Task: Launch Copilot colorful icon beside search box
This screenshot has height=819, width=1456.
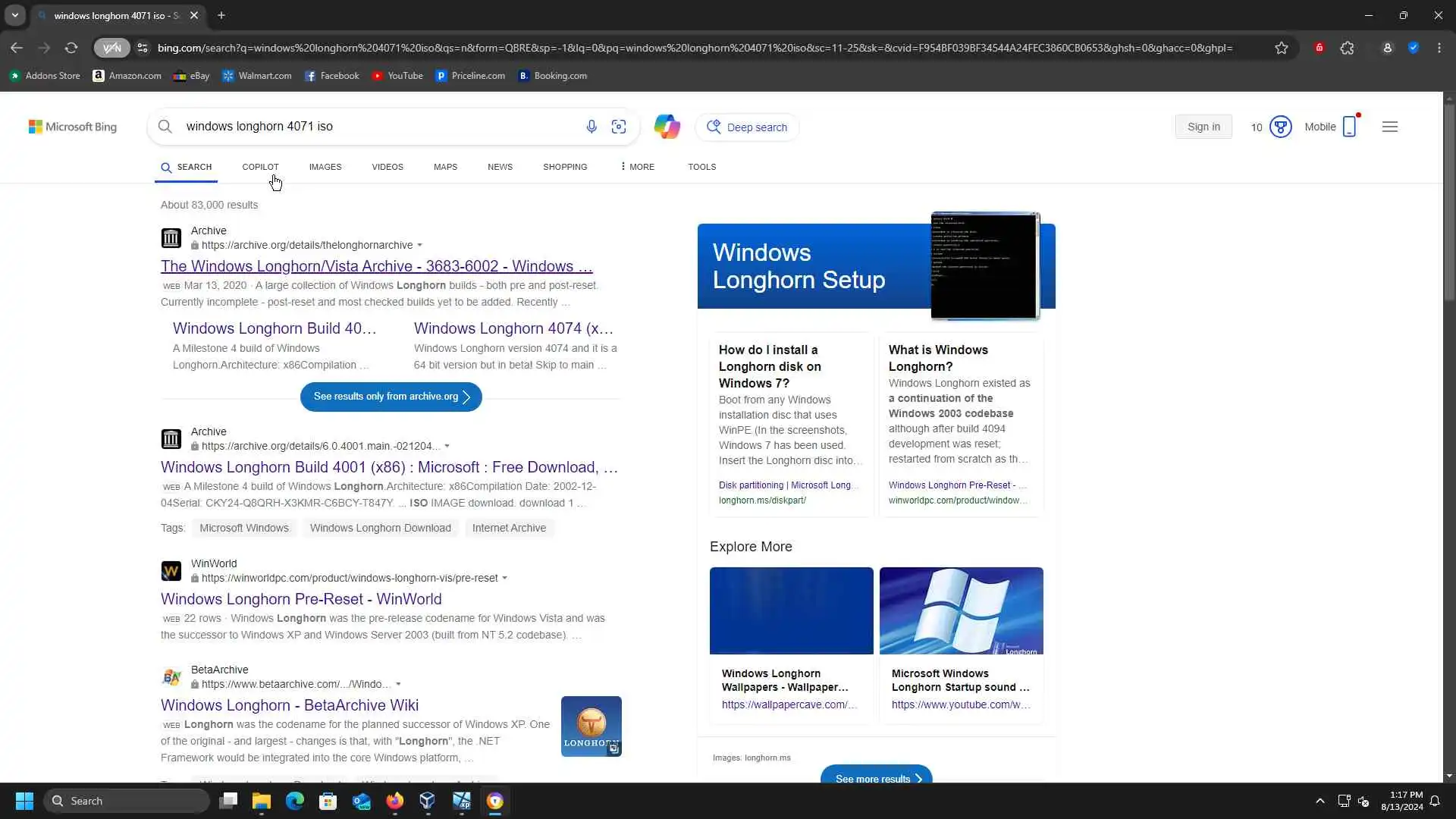Action: coord(667,127)
